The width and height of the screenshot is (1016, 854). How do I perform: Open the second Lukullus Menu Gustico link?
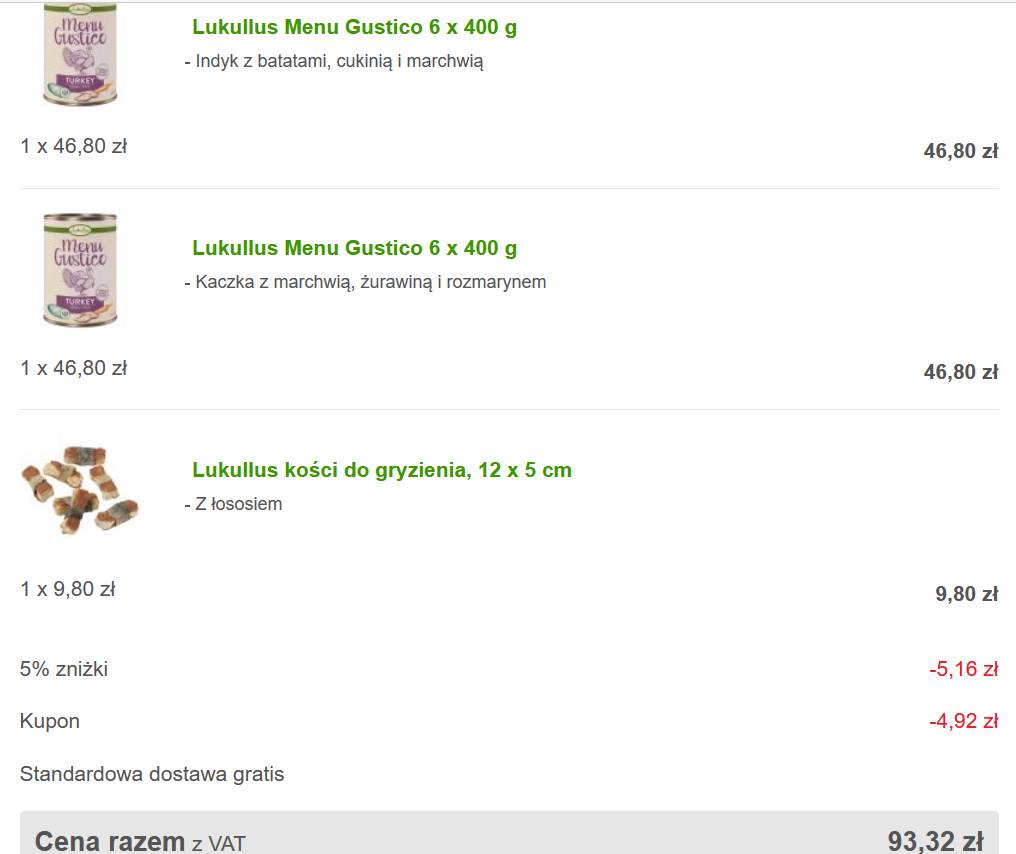click(354, 248)
